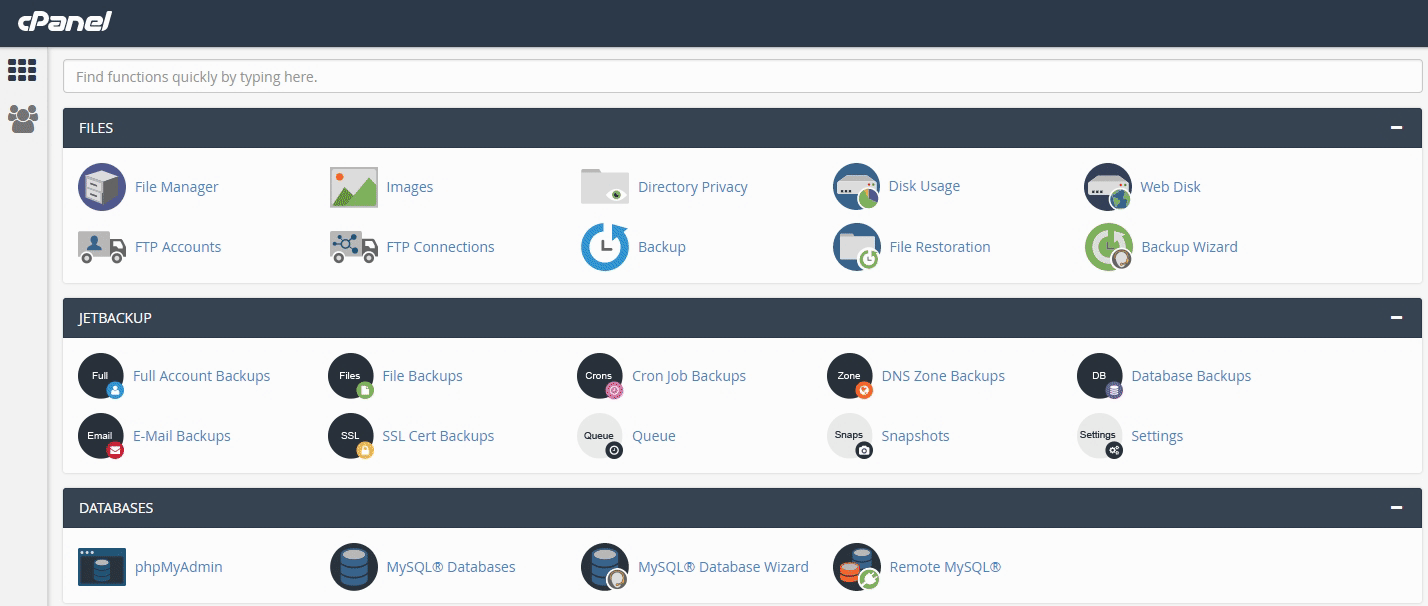Open the MySQL Database Wizard icon
The height and width of the screenshot is (606, 1428).
click(605, 567)
